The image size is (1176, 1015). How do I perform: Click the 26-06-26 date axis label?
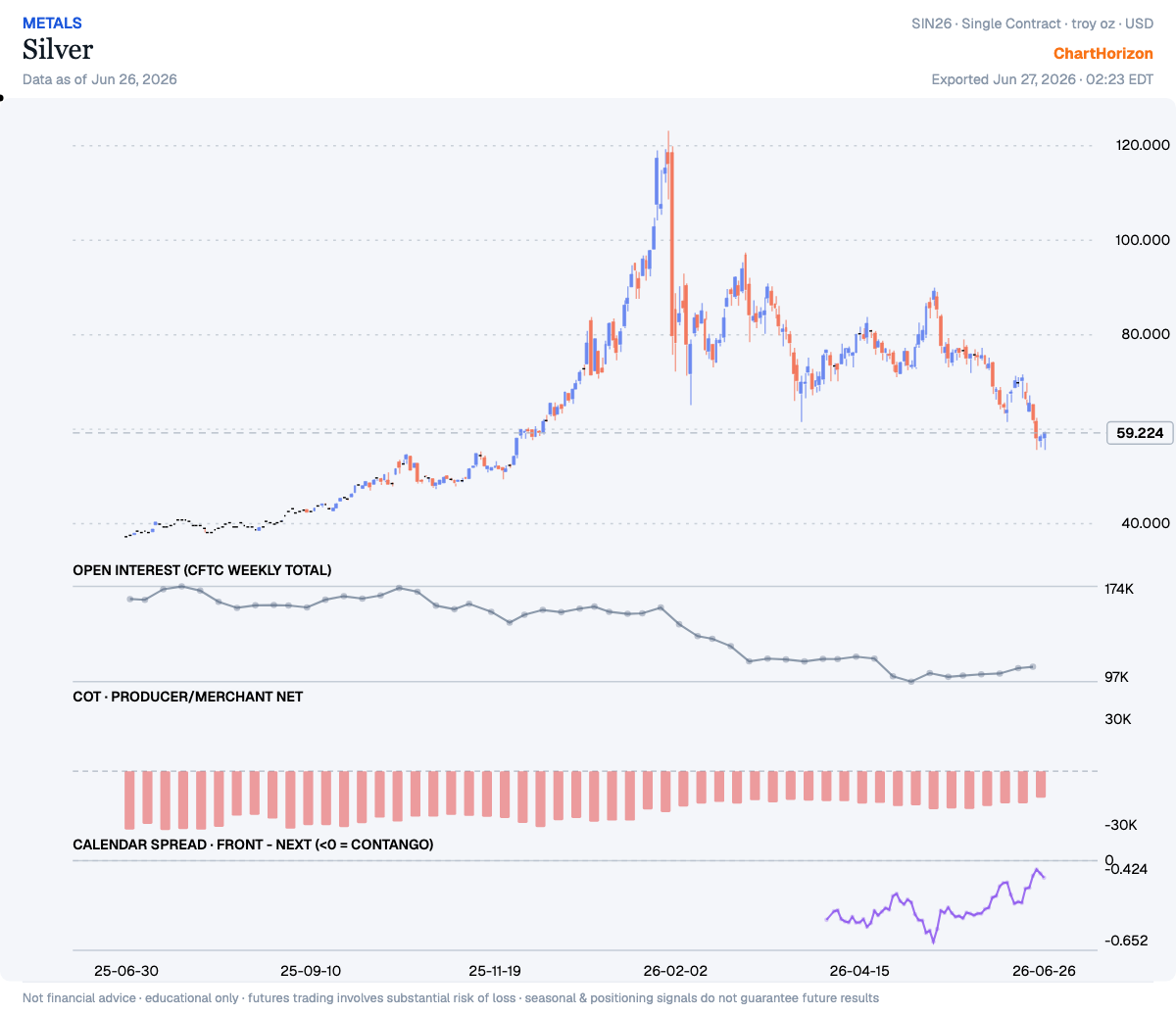click(x=1043, y=971)
